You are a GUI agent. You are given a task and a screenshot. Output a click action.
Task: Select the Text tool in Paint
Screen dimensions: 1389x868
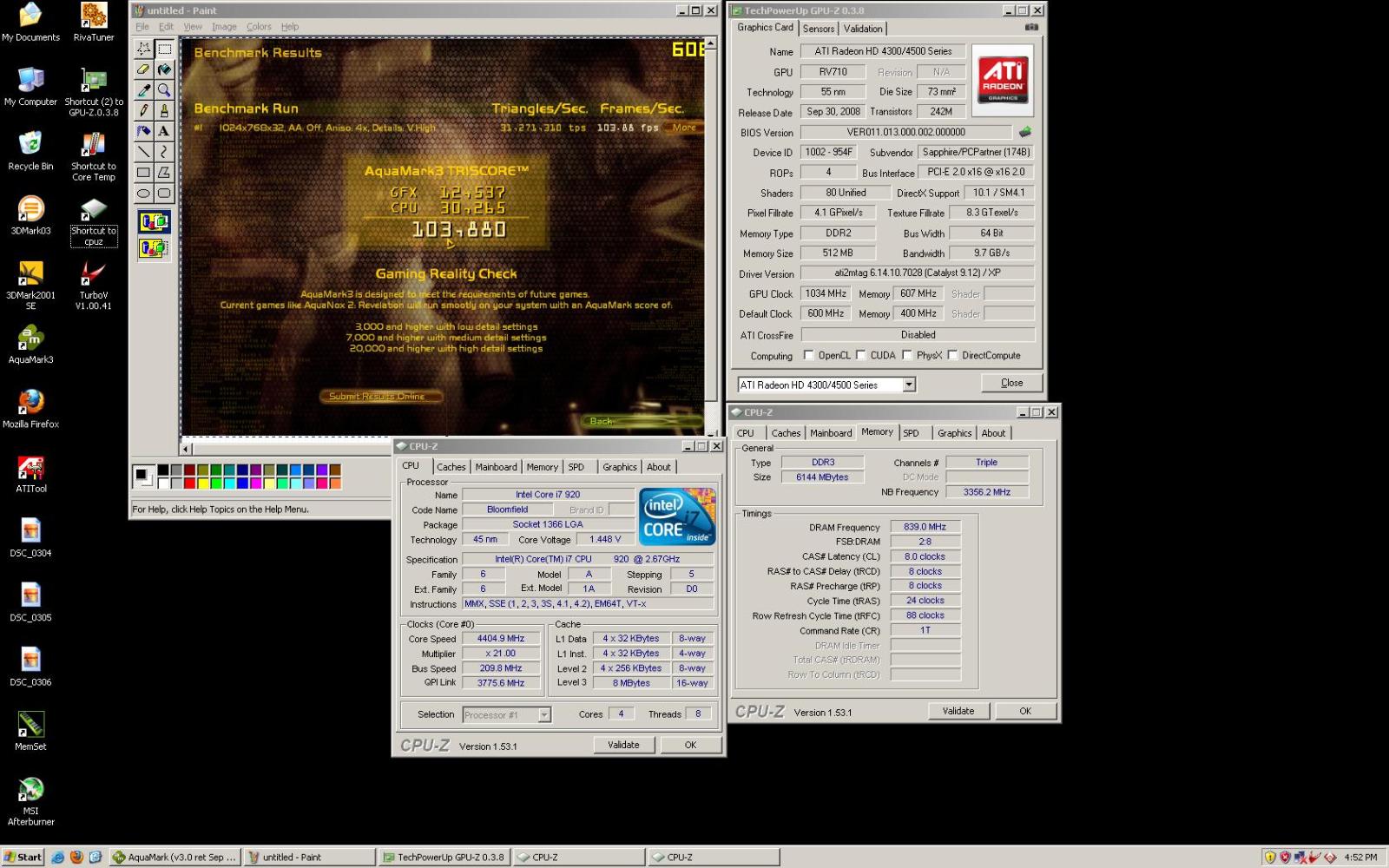click(x=164, y=131)
